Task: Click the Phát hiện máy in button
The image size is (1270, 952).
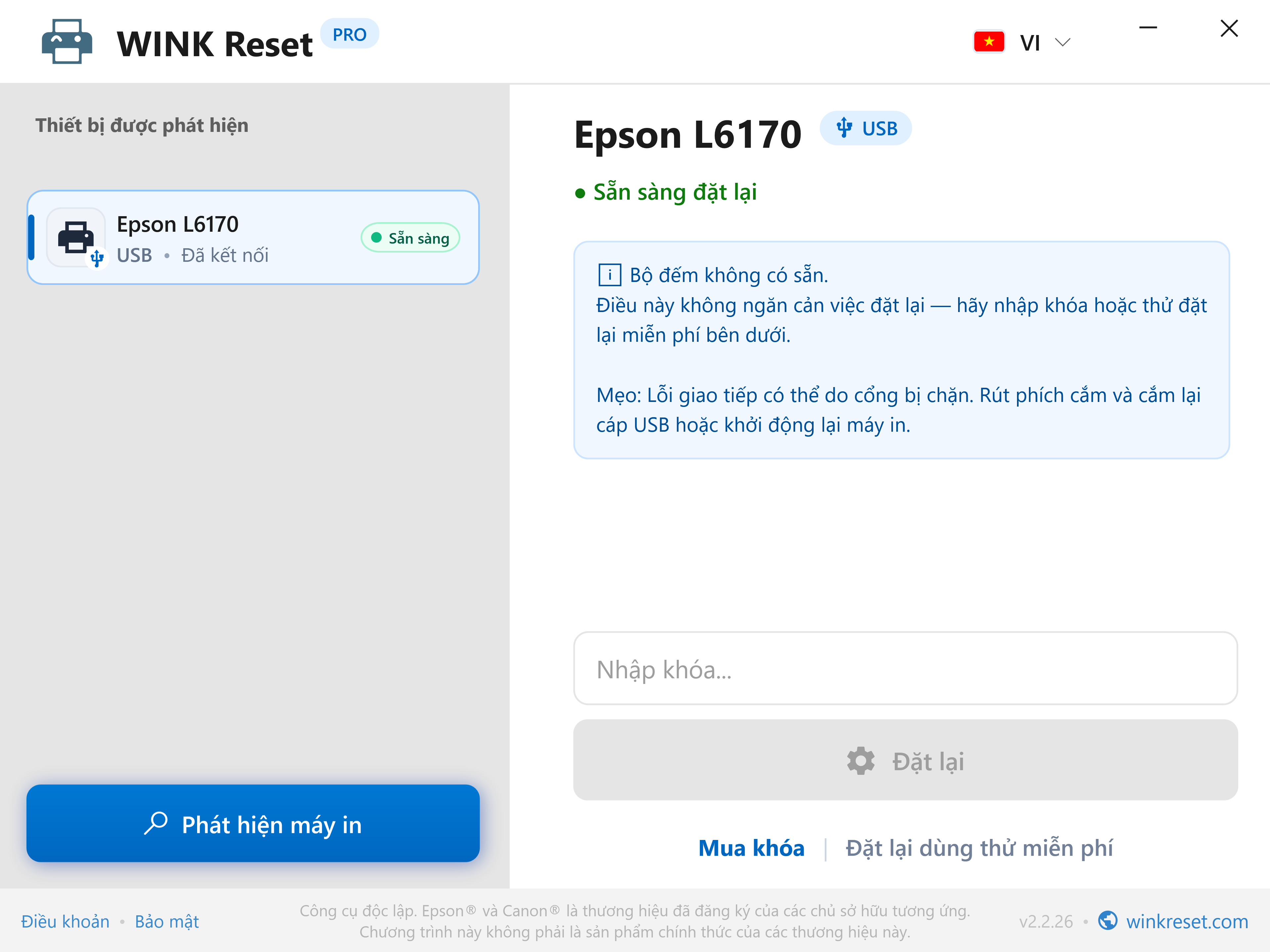Action: (253, 823)
